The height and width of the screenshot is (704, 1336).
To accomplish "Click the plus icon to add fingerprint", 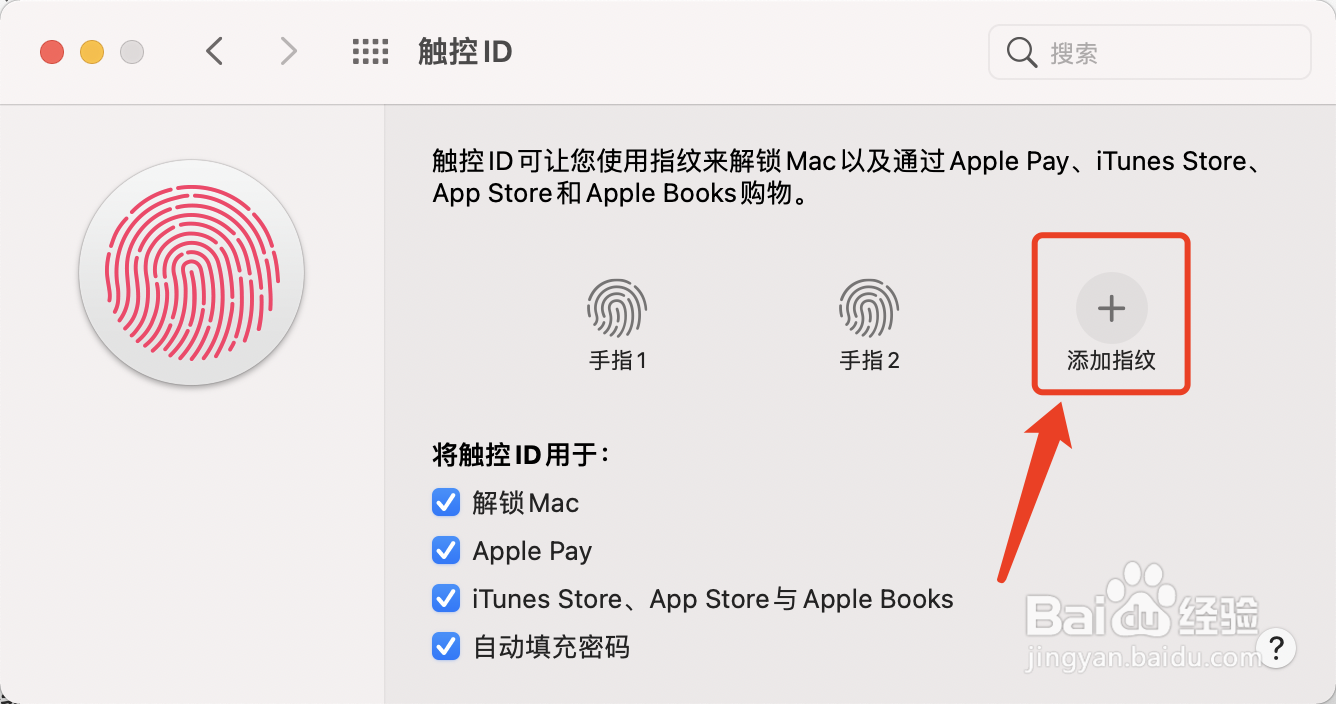I will click(x=1111, y=308).
